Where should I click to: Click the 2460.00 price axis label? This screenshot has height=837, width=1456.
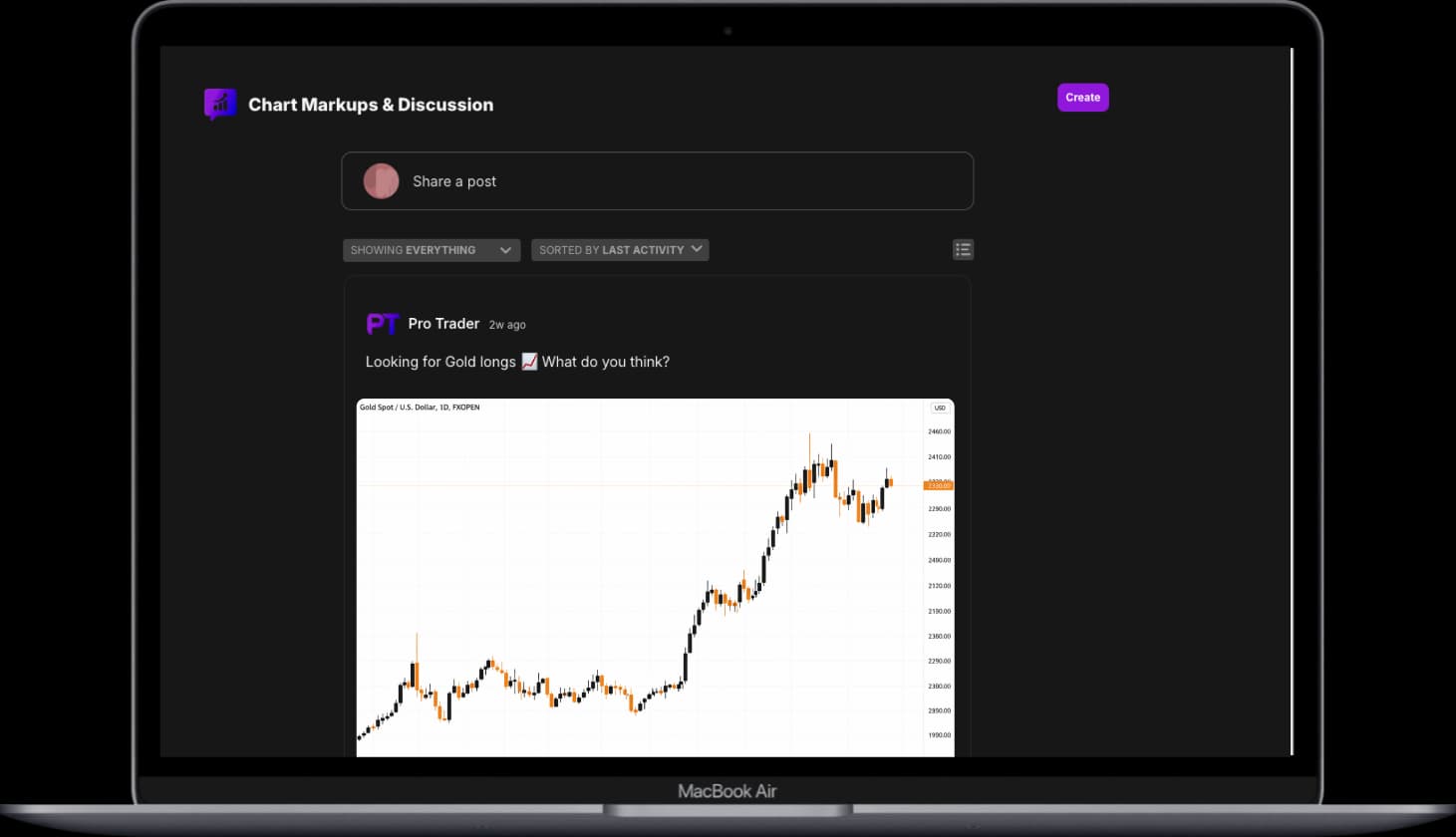pos(938,430)
